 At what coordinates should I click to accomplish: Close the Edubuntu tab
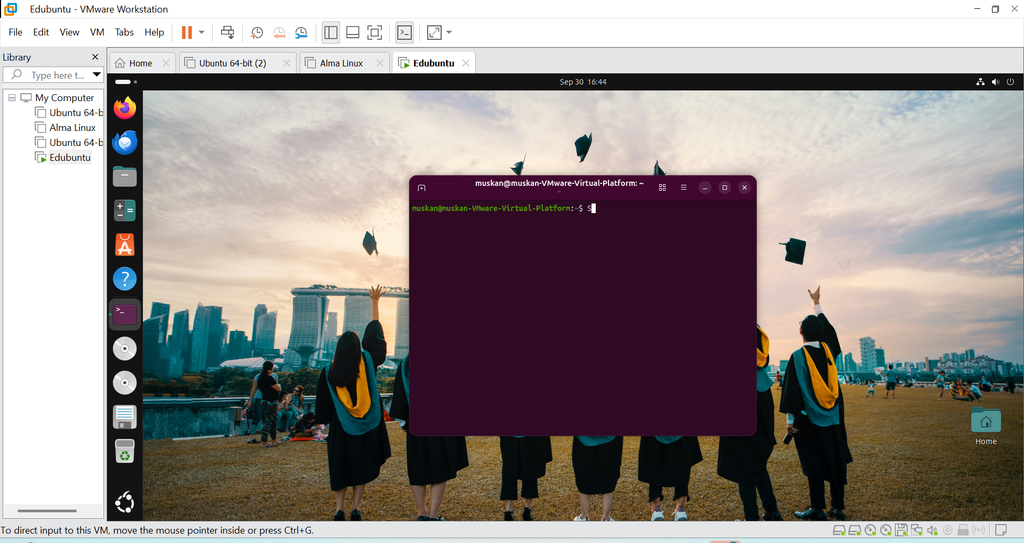pyautogui.click(x=466, y=63)
